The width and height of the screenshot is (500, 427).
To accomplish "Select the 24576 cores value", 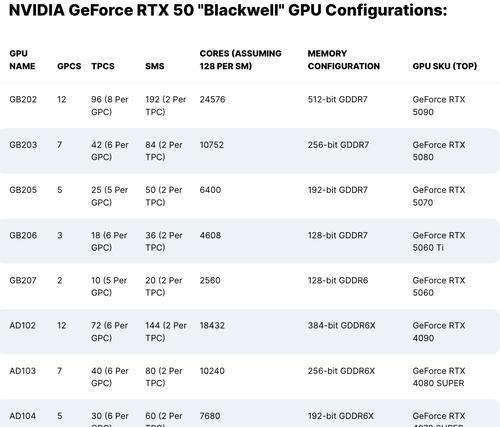I will coord(212,99).
